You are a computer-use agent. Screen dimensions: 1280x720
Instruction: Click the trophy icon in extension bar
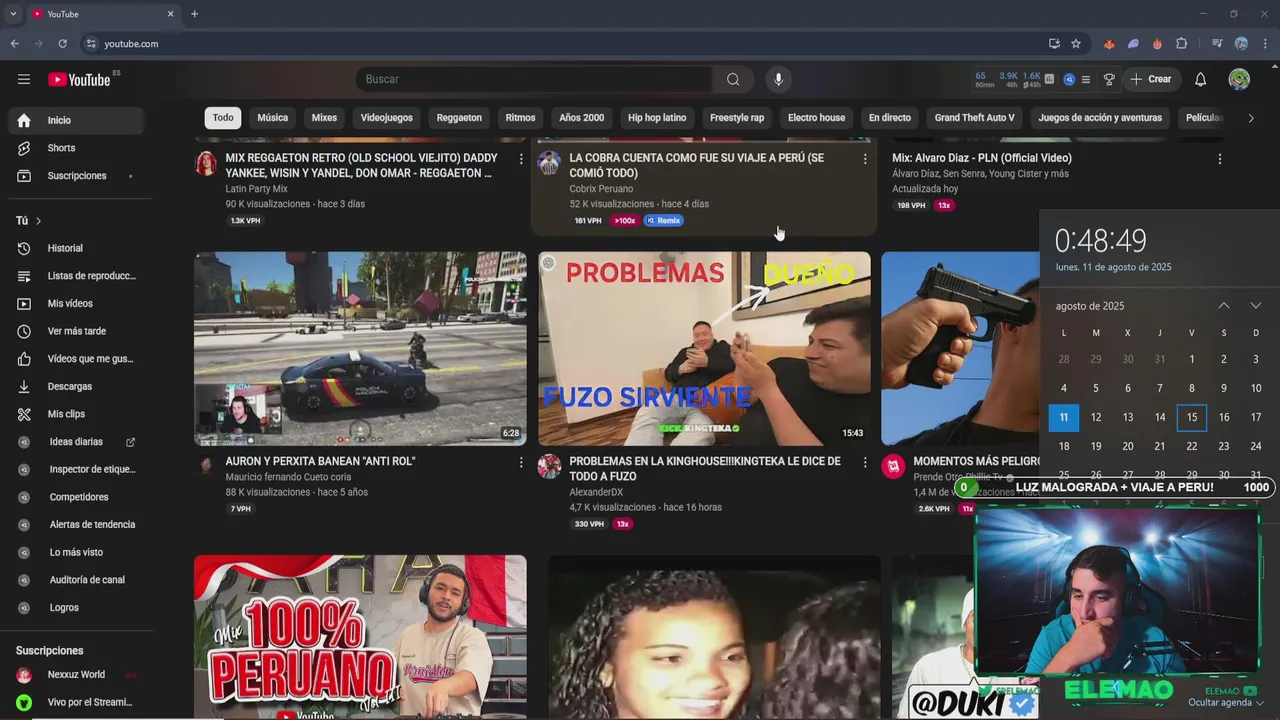(x=1109, y=79)
